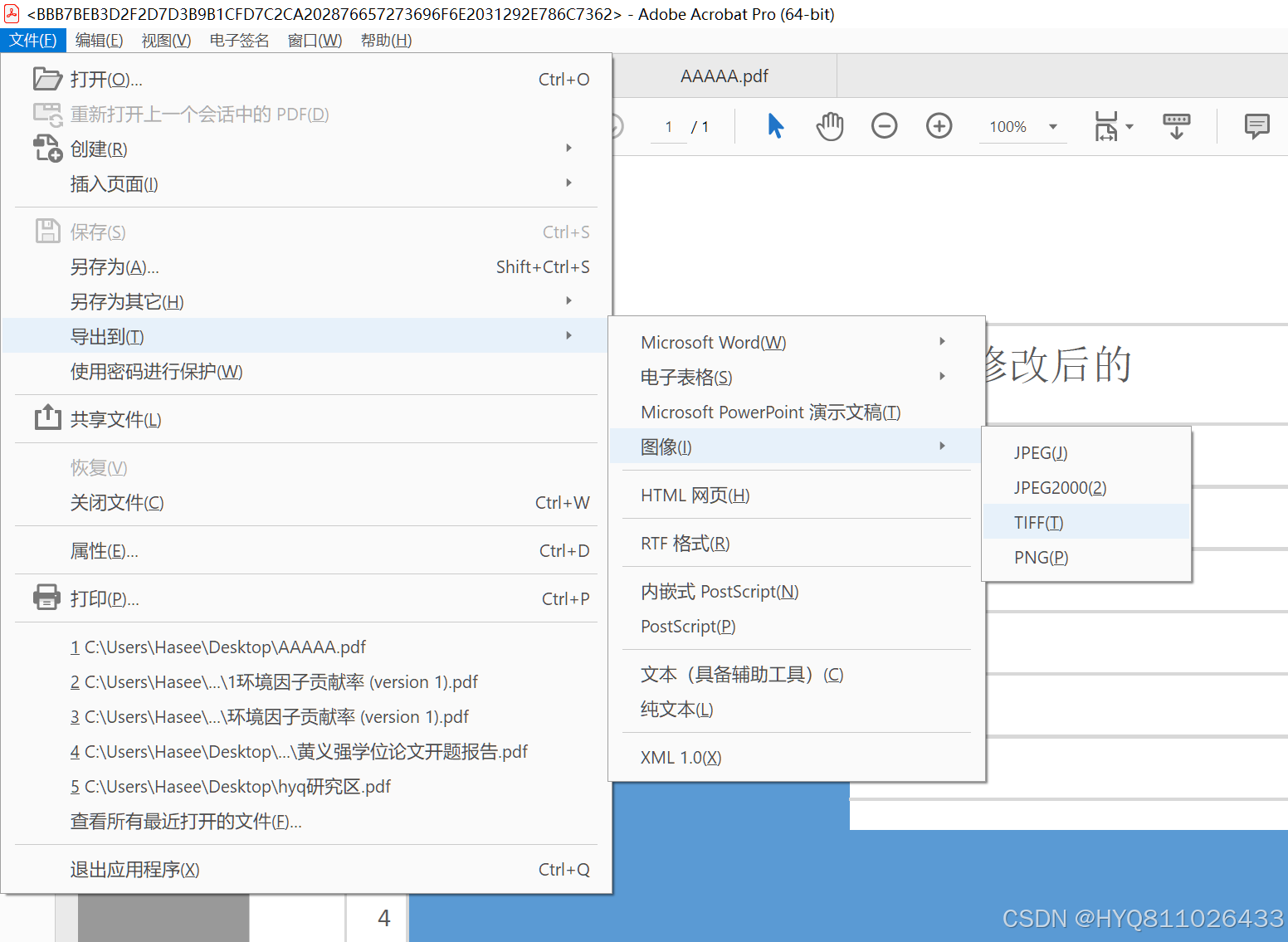Click the 100% zoom value field
This screenshot has width=1288, height=942.
pyautogui.click(x=1008, y=127)
